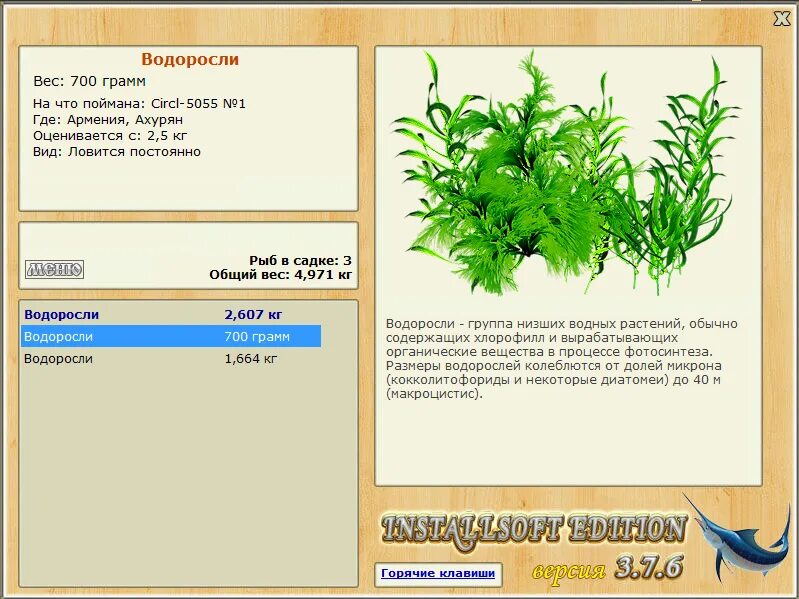Click the blue marlin fish logo

click(739, 540)
